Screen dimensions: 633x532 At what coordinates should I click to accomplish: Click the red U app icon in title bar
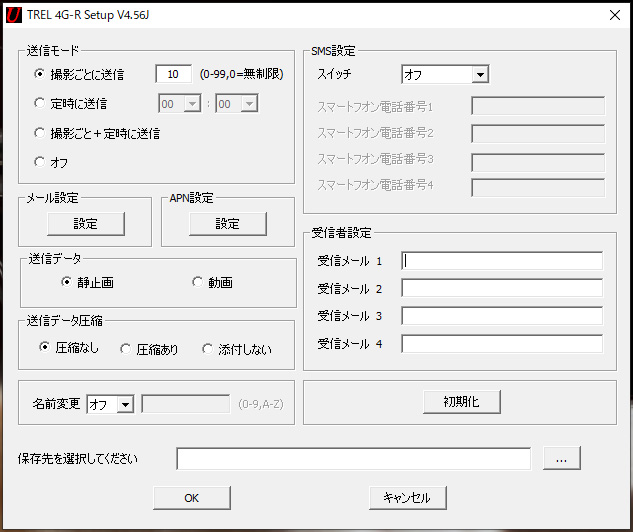13,15
